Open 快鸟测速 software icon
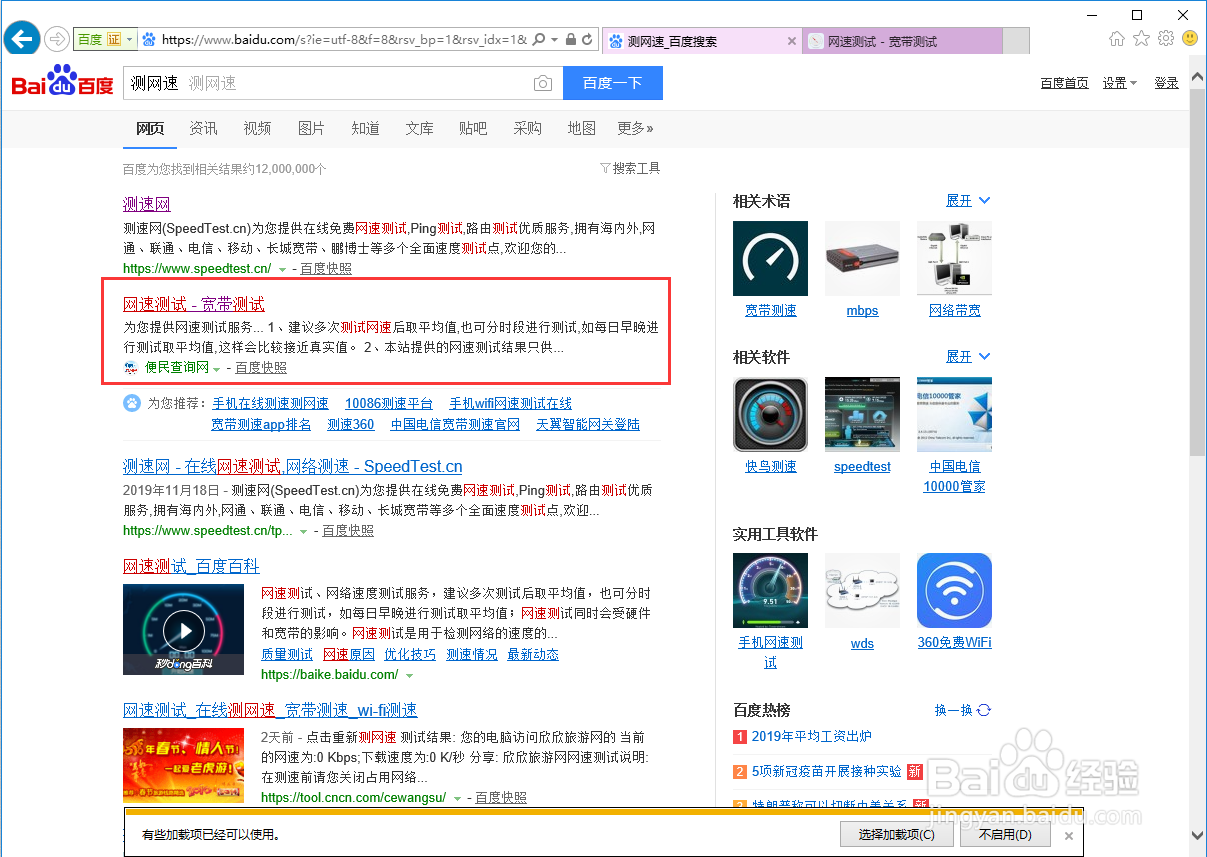This screenshot has width=1207, height=857. tap(770, 415)
